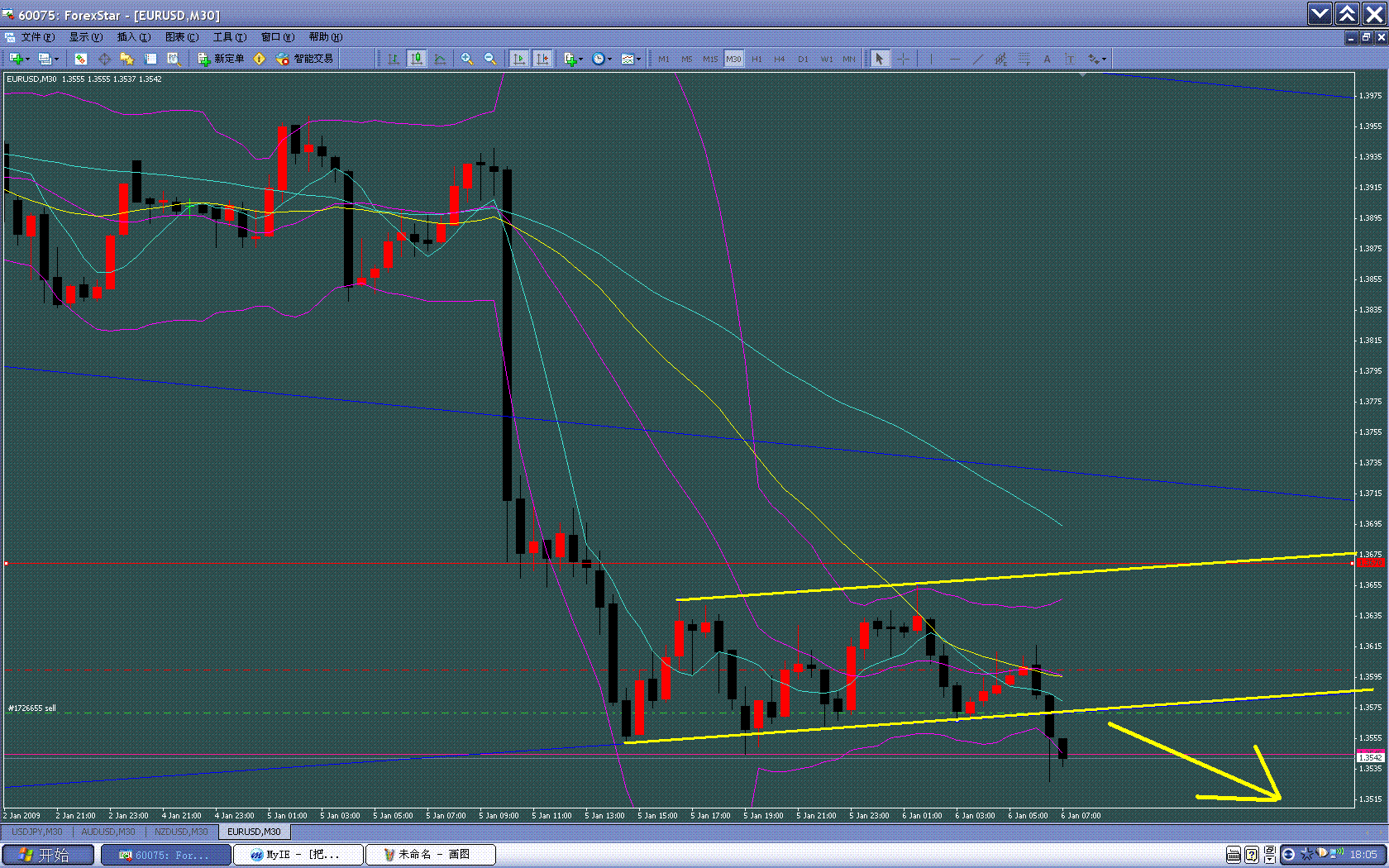This screenshot has width=1389, height=868.
Task: Click the 新定单 new order button
Action: [221, 59]
